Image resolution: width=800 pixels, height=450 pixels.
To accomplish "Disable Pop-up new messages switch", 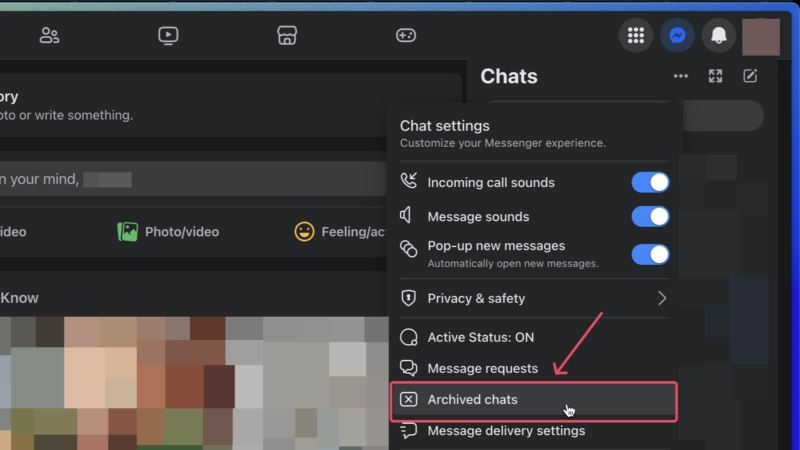I will (651, 254).
